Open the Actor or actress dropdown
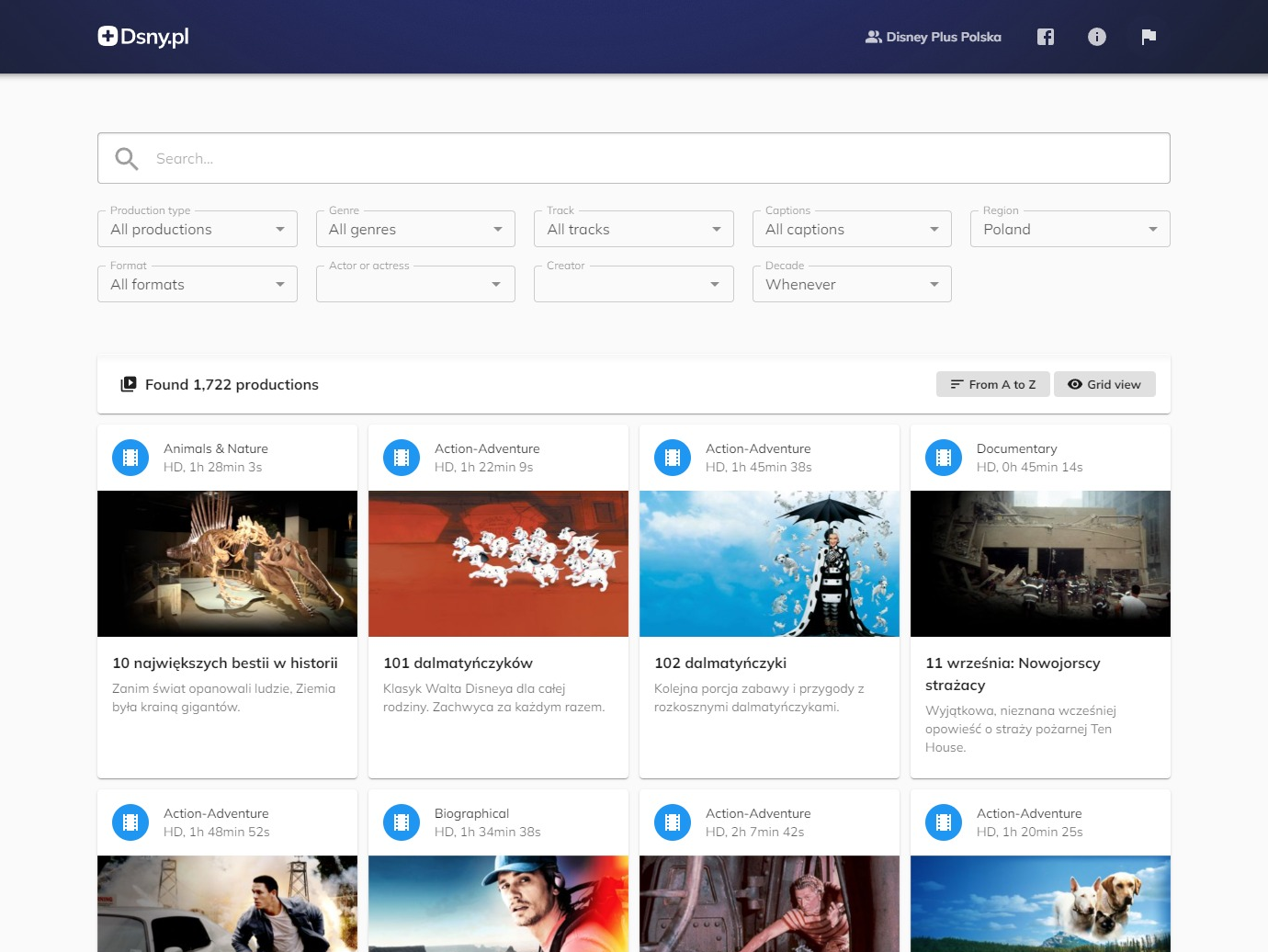Screen dimensions: 1268x952 pyautogui.click(x=415, y=284)
